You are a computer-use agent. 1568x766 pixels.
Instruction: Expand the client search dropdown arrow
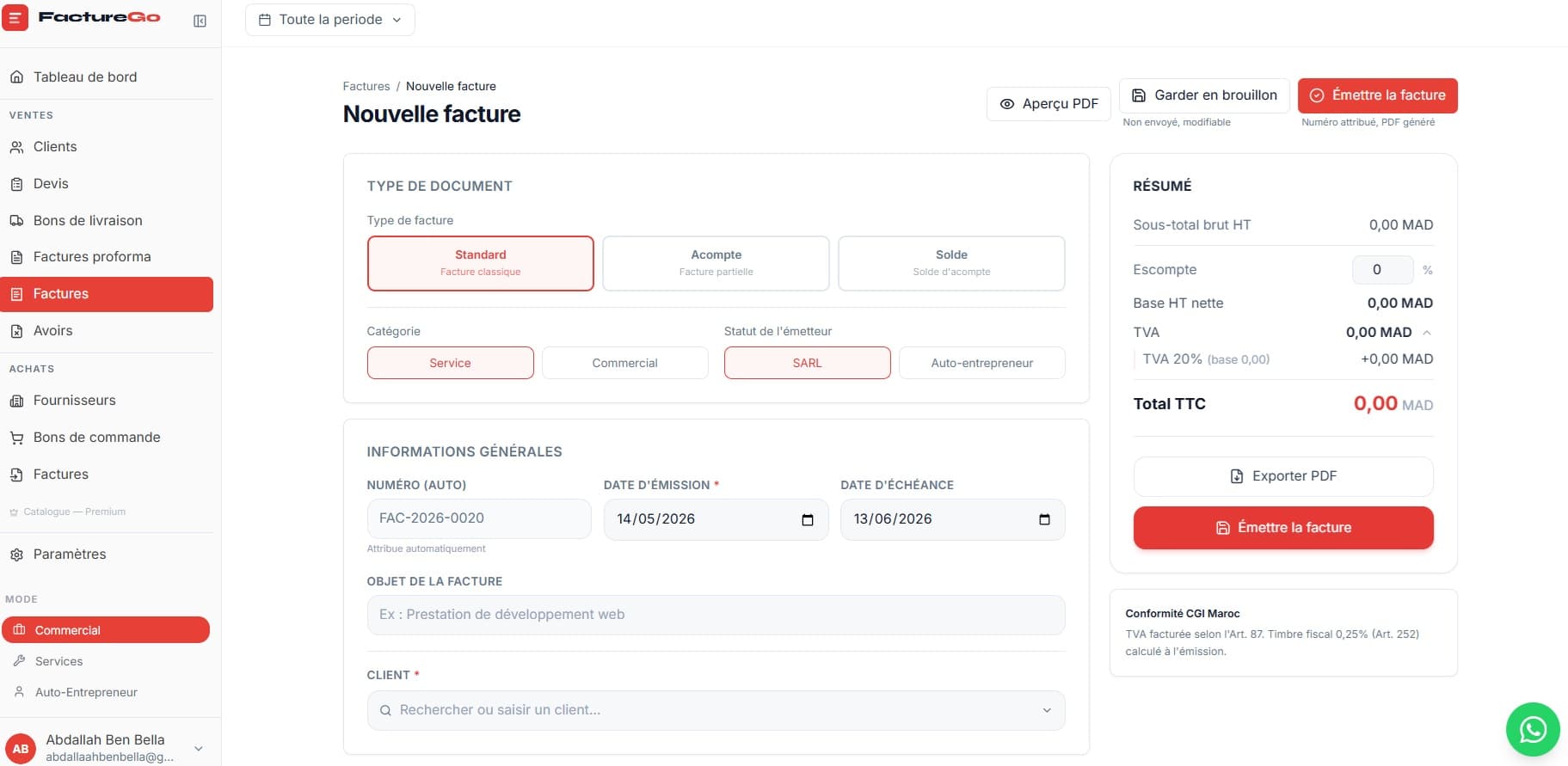click(1047, 710)
